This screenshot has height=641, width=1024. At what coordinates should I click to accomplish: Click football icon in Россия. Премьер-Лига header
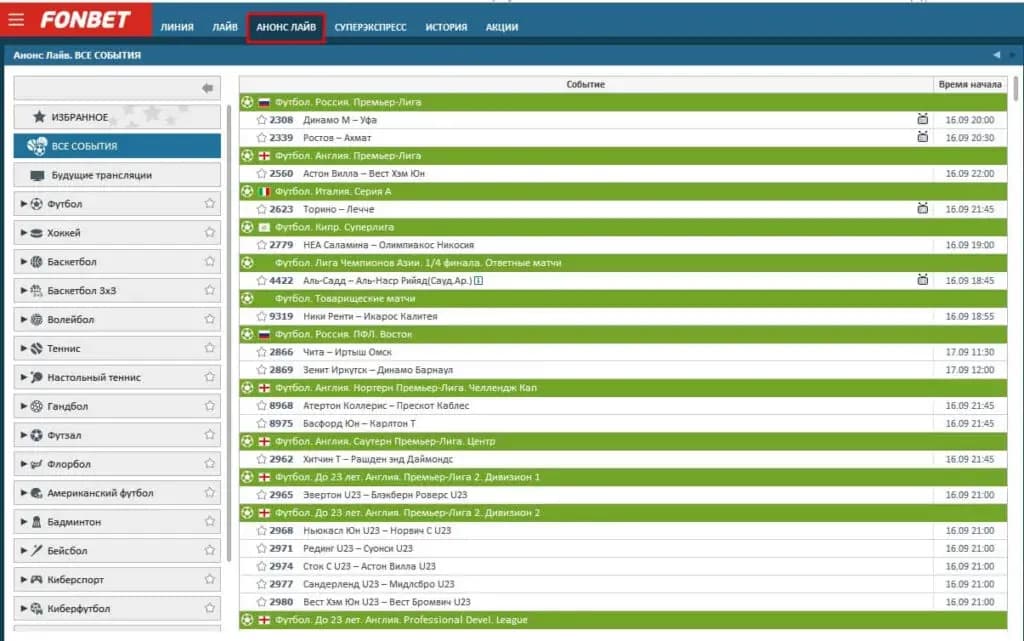[x=247, y=102]
